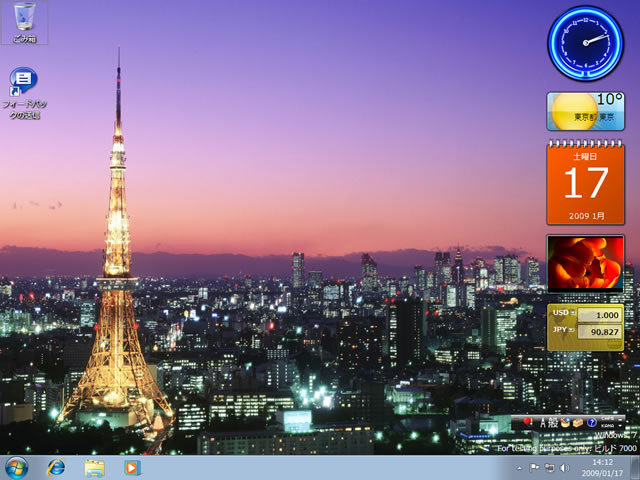Viewport: 640px width, 480px height.
Task: Click the Show Desktop button at the taskbar edge
Action: point(636,468)
